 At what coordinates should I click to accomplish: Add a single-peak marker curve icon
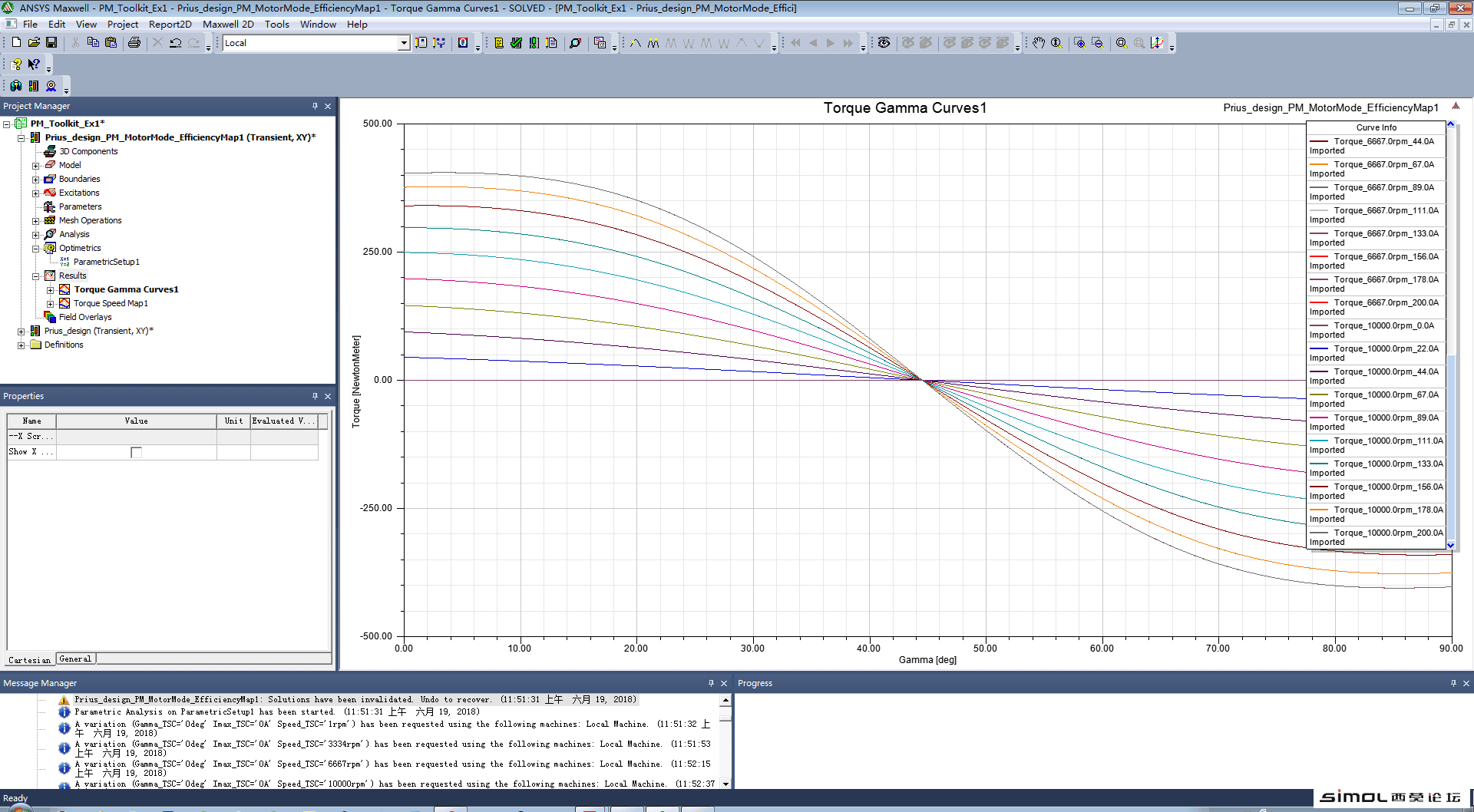tap(636, 43)
